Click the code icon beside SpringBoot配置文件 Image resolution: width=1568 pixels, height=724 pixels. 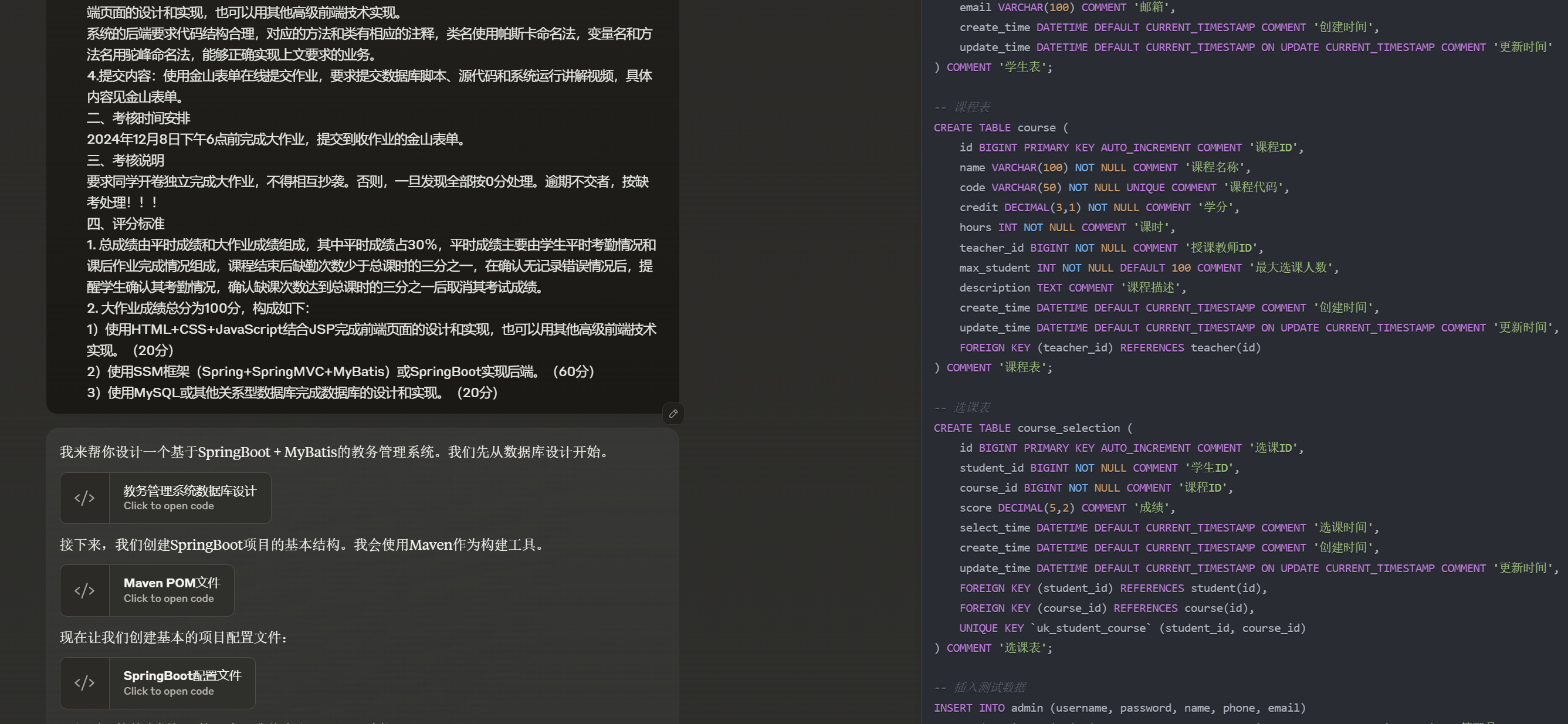[x=84, y=682]
